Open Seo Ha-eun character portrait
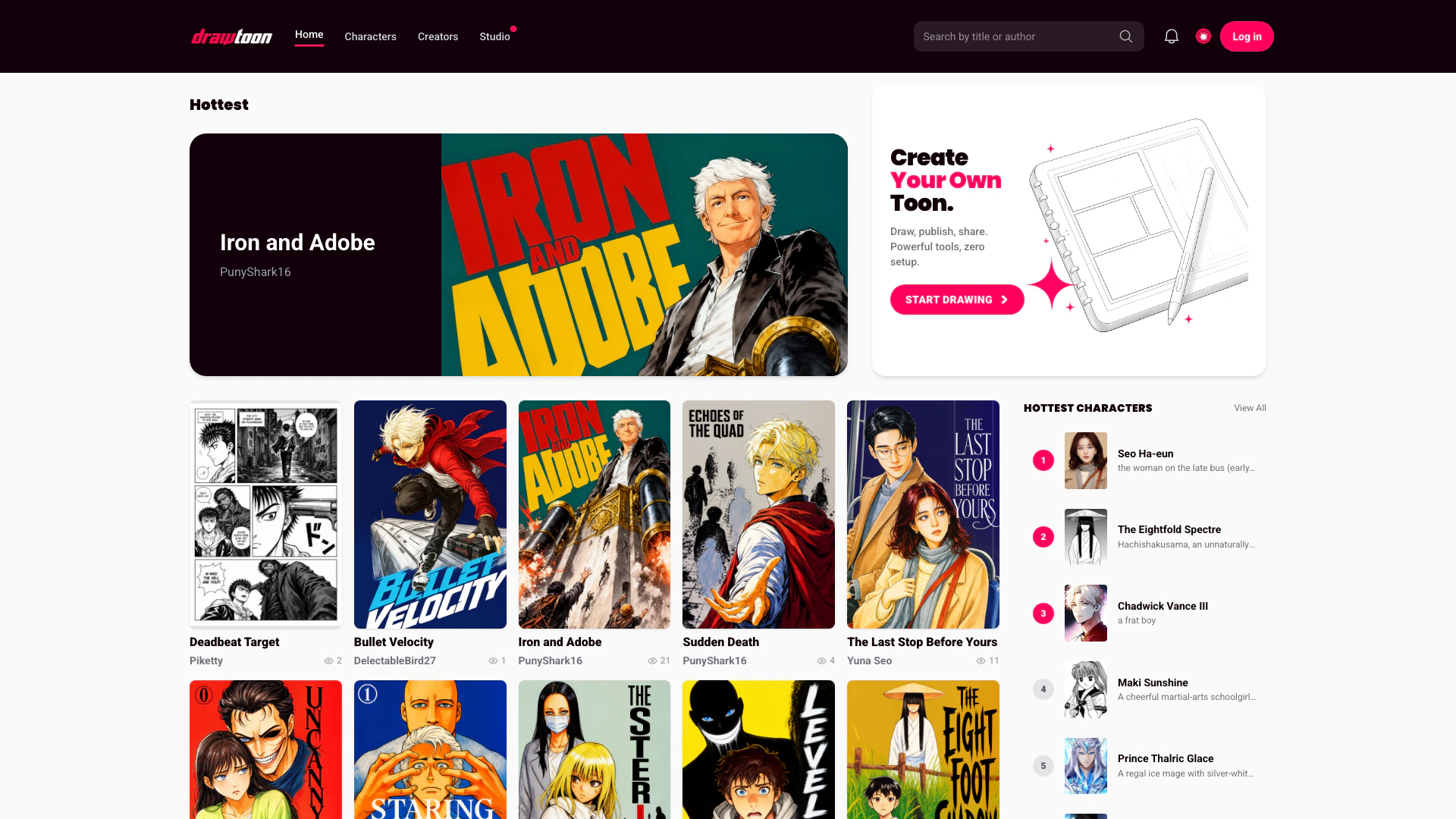Image resolution: width=1456 pixels, height=819 pixels. tap(1086, 460)
